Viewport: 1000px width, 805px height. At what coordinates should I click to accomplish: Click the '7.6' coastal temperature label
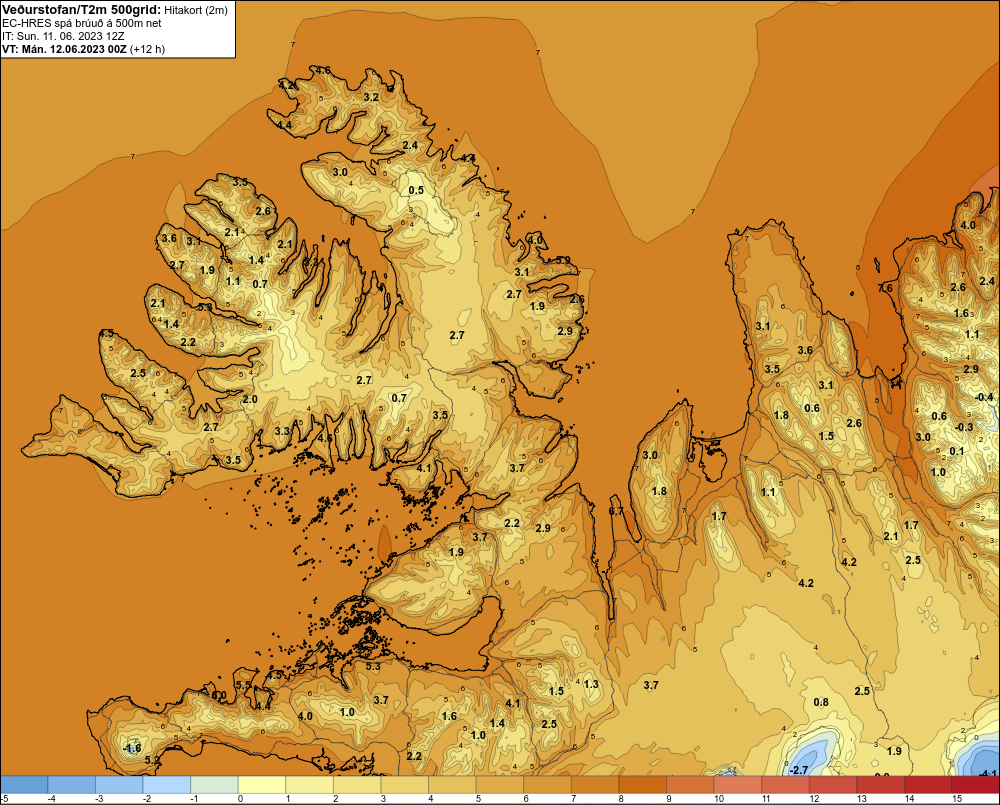[885, 288]
